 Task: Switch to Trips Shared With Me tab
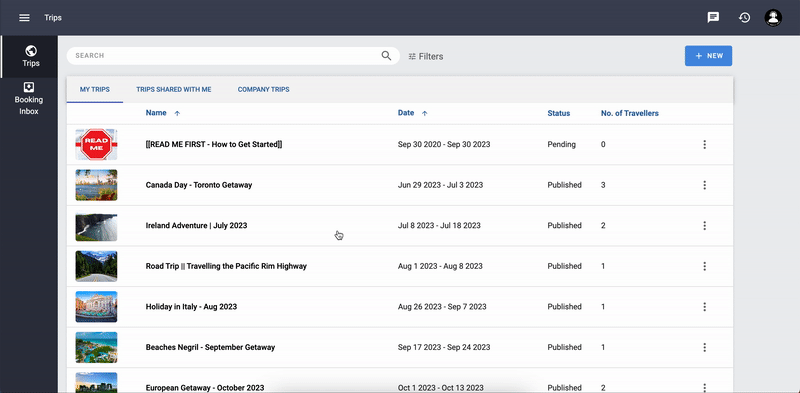173,89
